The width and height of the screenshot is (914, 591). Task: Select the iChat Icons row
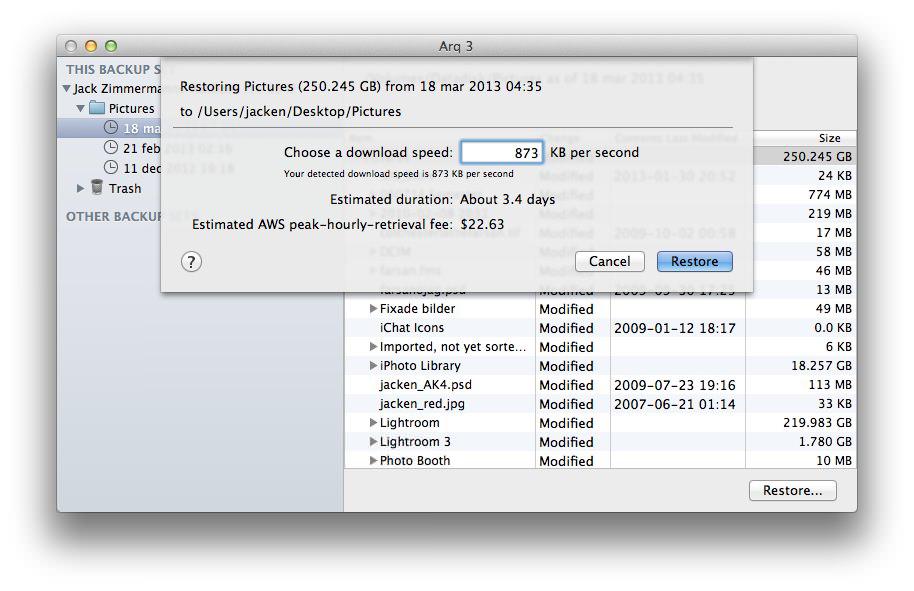point(600,328)
